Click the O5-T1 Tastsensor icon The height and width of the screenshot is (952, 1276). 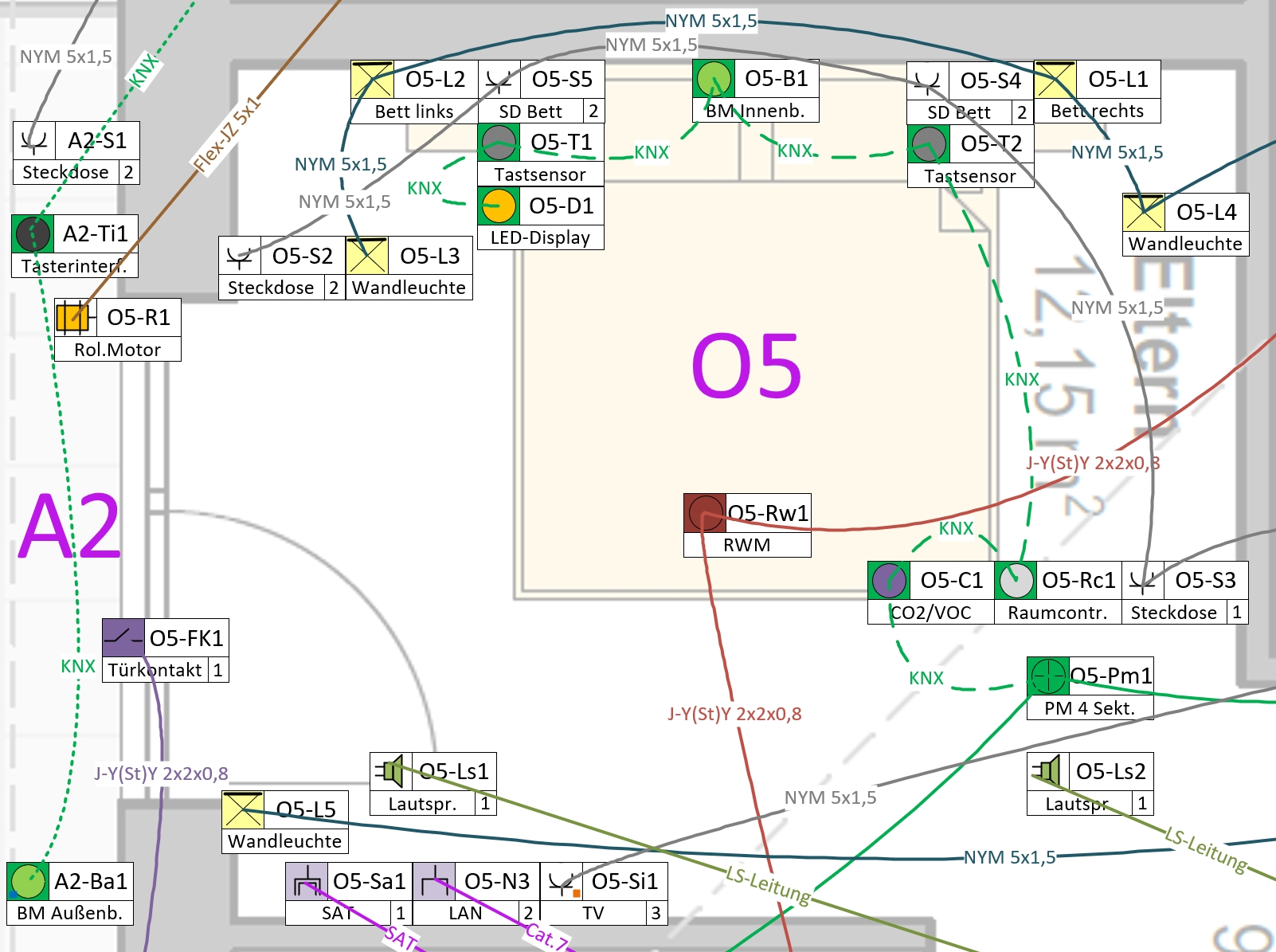(499, 143)
